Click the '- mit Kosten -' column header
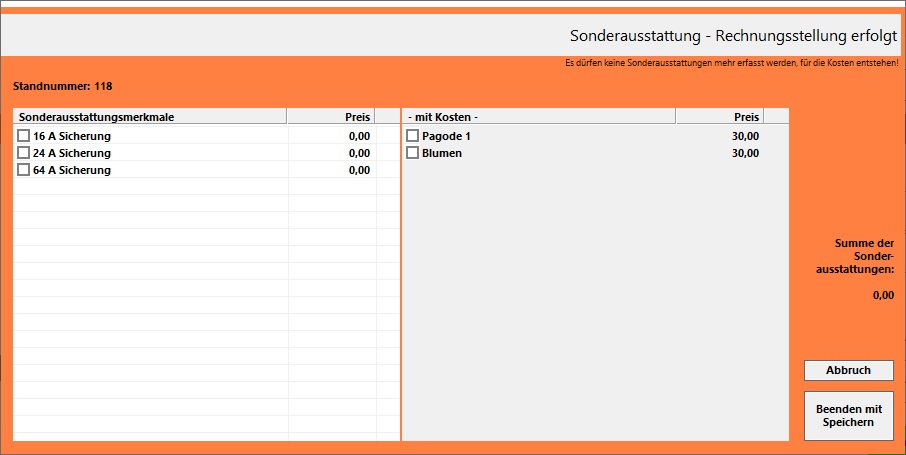Viewport: 906px width, 455px height. [538, 117]
